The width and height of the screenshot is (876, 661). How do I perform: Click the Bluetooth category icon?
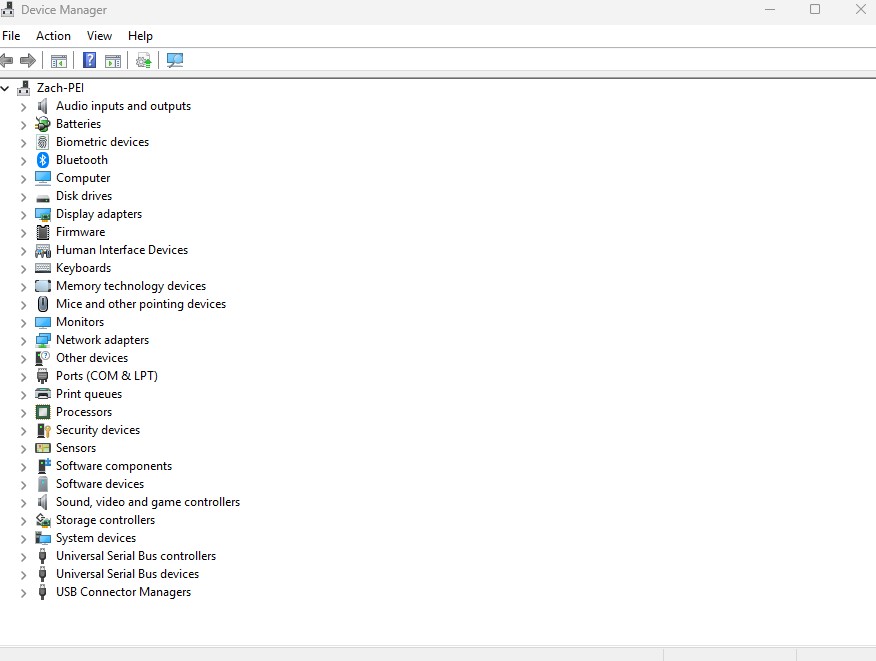(42, 160)
